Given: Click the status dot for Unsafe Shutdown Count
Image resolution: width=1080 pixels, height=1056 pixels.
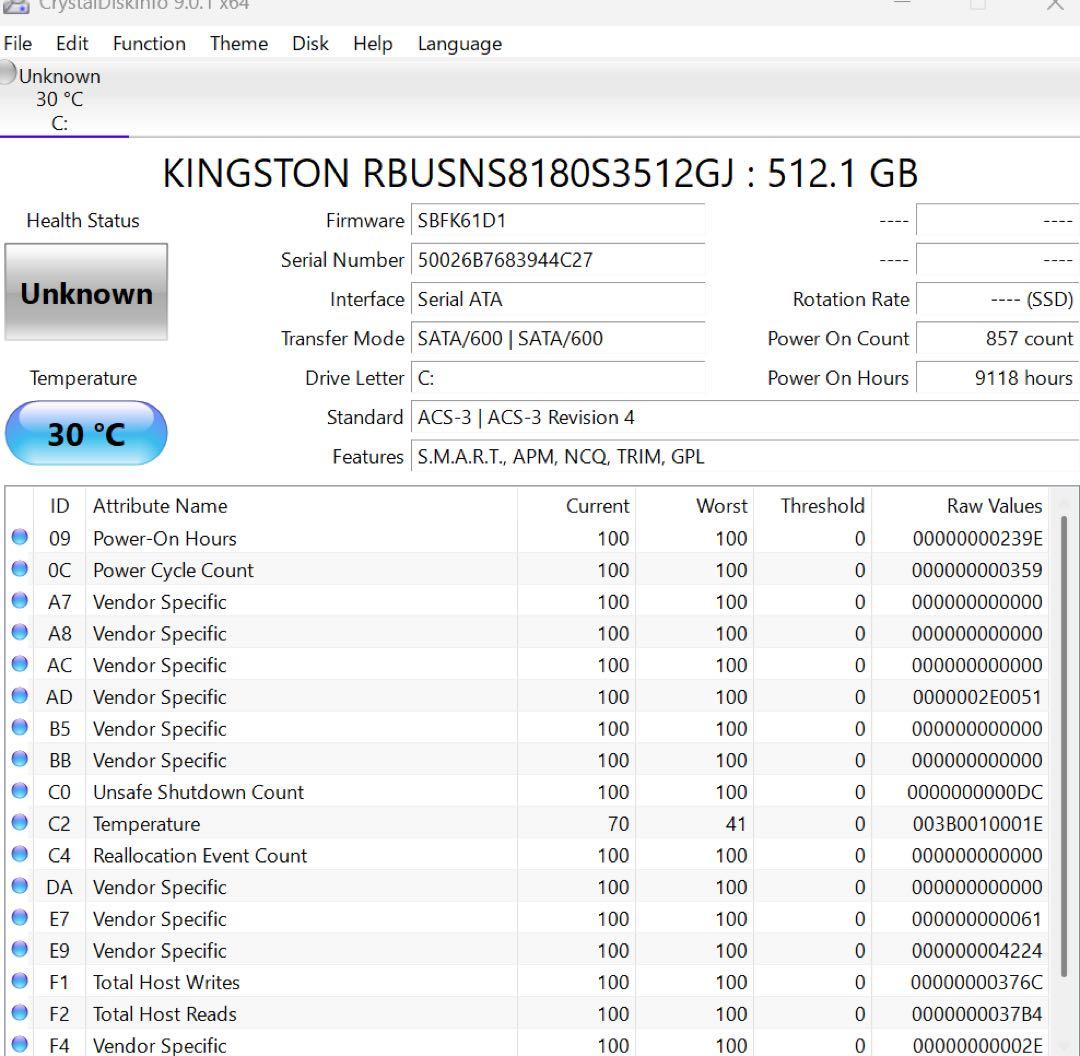Looking at the screenshot, I should click(19, 792).
